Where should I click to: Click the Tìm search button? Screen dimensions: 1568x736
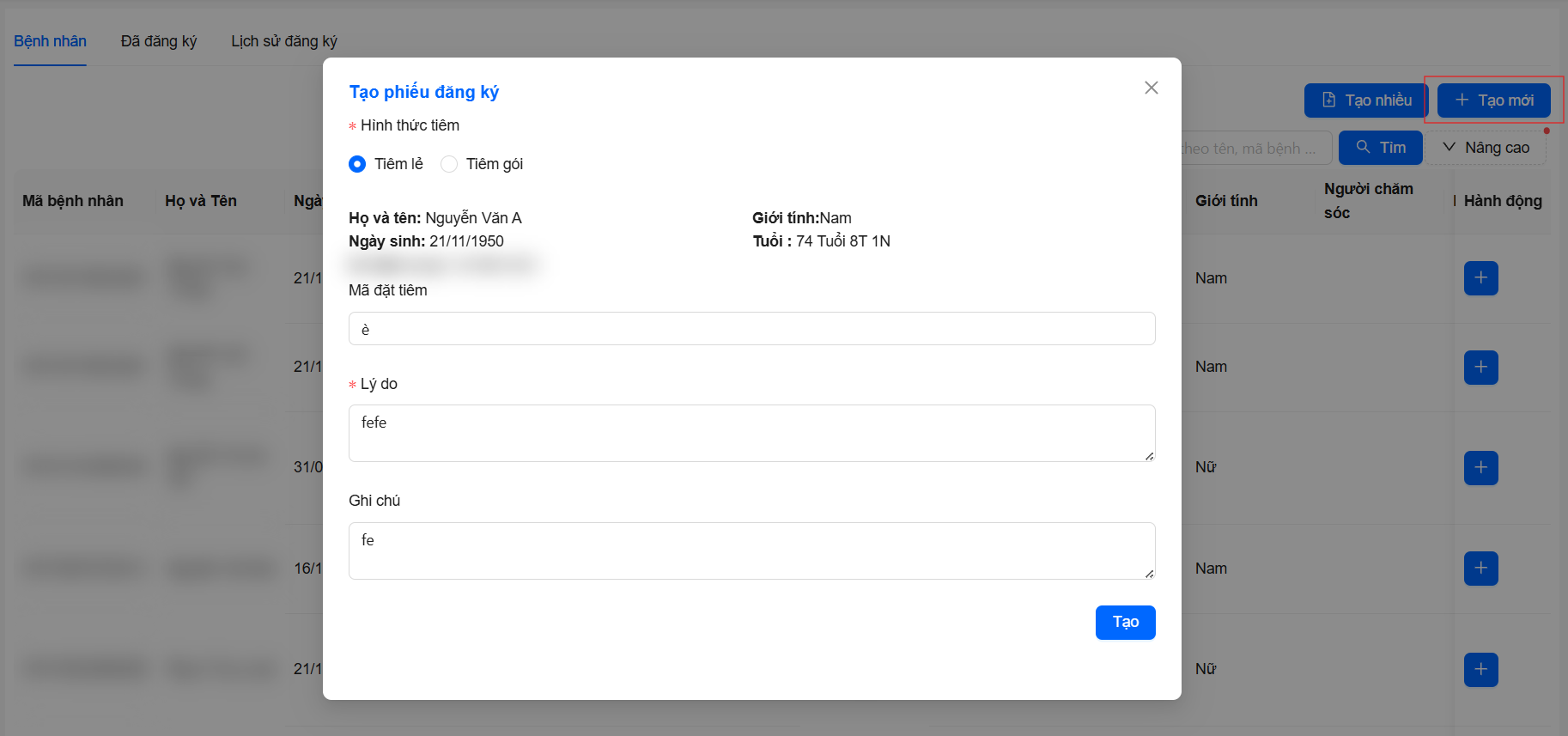tap(1380, 148)
